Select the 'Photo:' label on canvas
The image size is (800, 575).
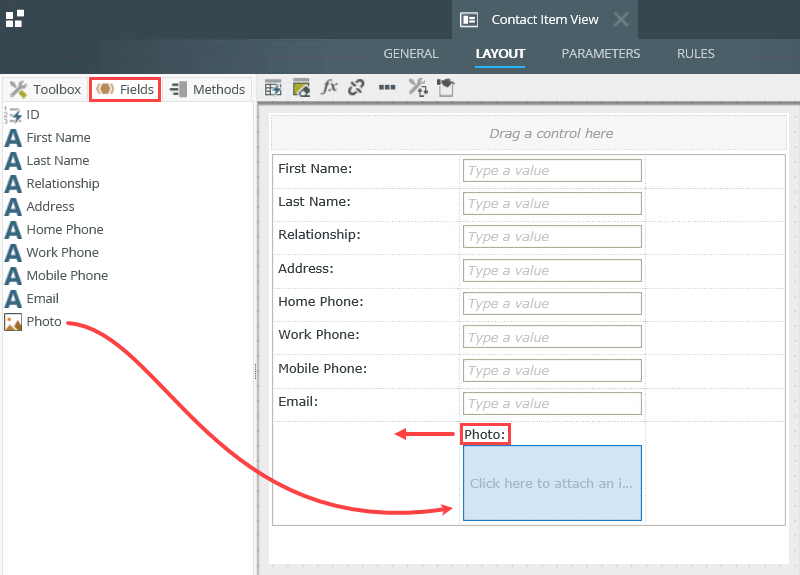[x=485, y=435]
